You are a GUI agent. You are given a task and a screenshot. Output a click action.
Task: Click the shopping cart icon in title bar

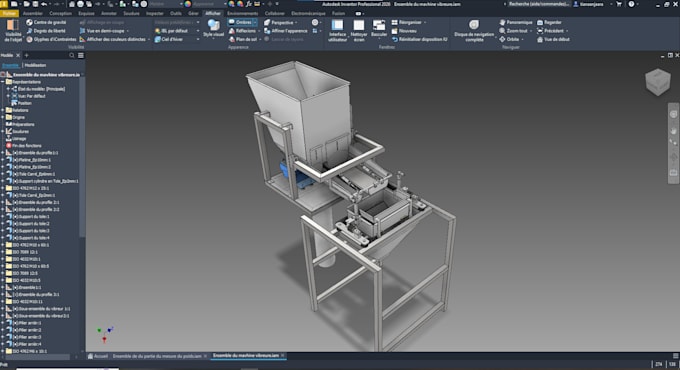pos(619,4)
